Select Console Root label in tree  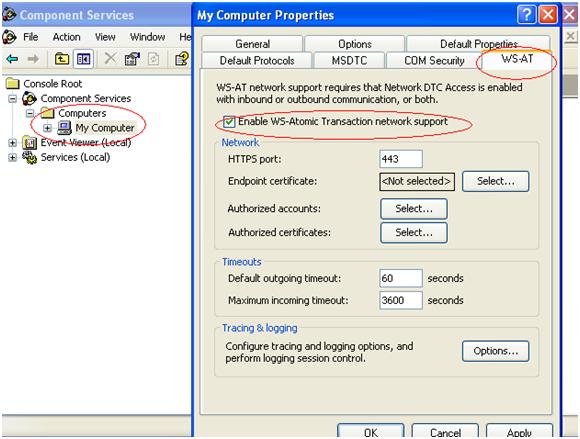pyautogui.click(x=53, y=84)
